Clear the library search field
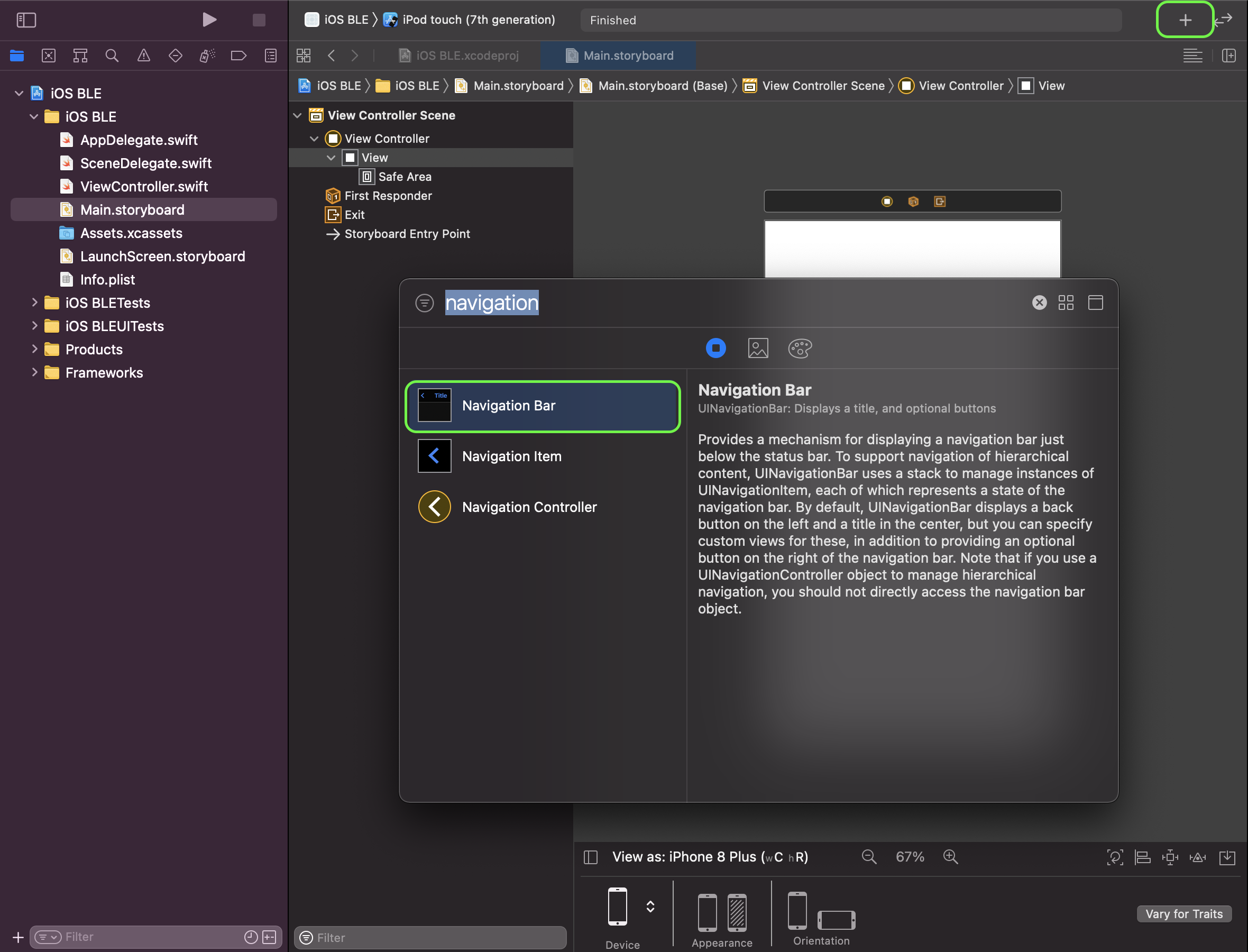The width and height of the screenshot is (1248, 952). [x=1039, y=303]
